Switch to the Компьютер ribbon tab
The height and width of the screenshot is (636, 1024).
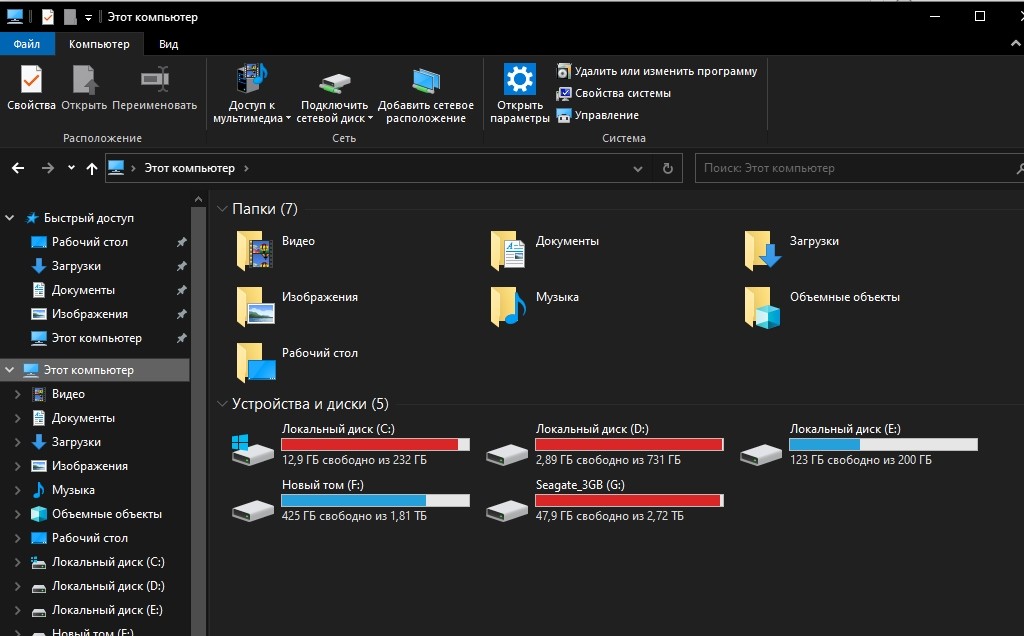point(99,44)
